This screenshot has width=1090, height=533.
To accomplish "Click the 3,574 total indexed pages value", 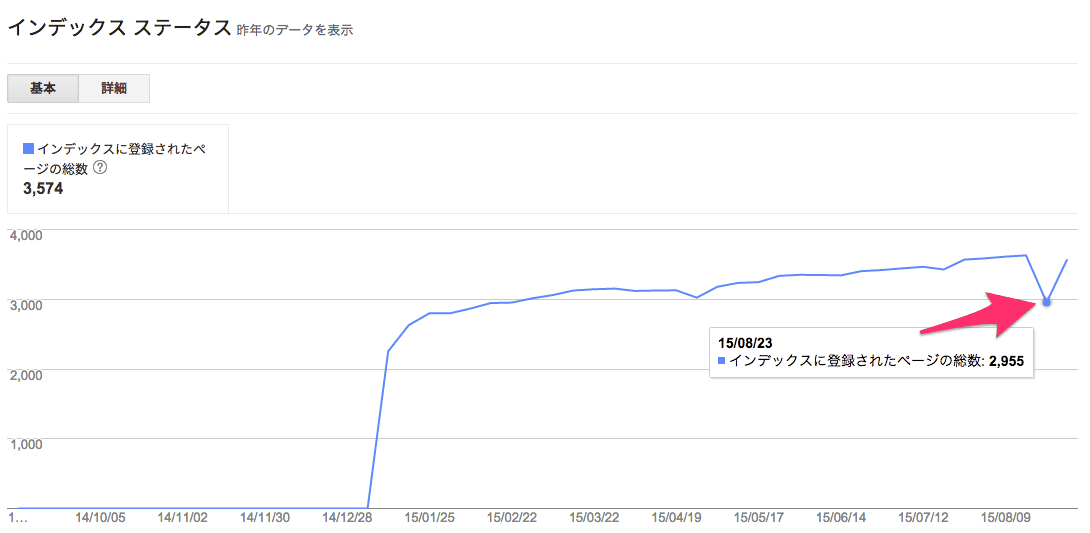I will [43, 188].
